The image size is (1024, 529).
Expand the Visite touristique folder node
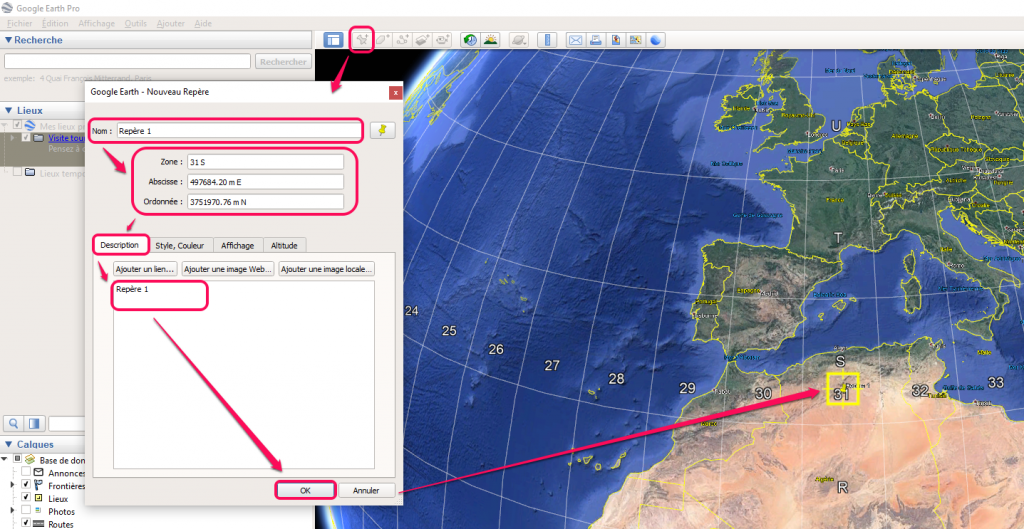(x=13, y=138)
